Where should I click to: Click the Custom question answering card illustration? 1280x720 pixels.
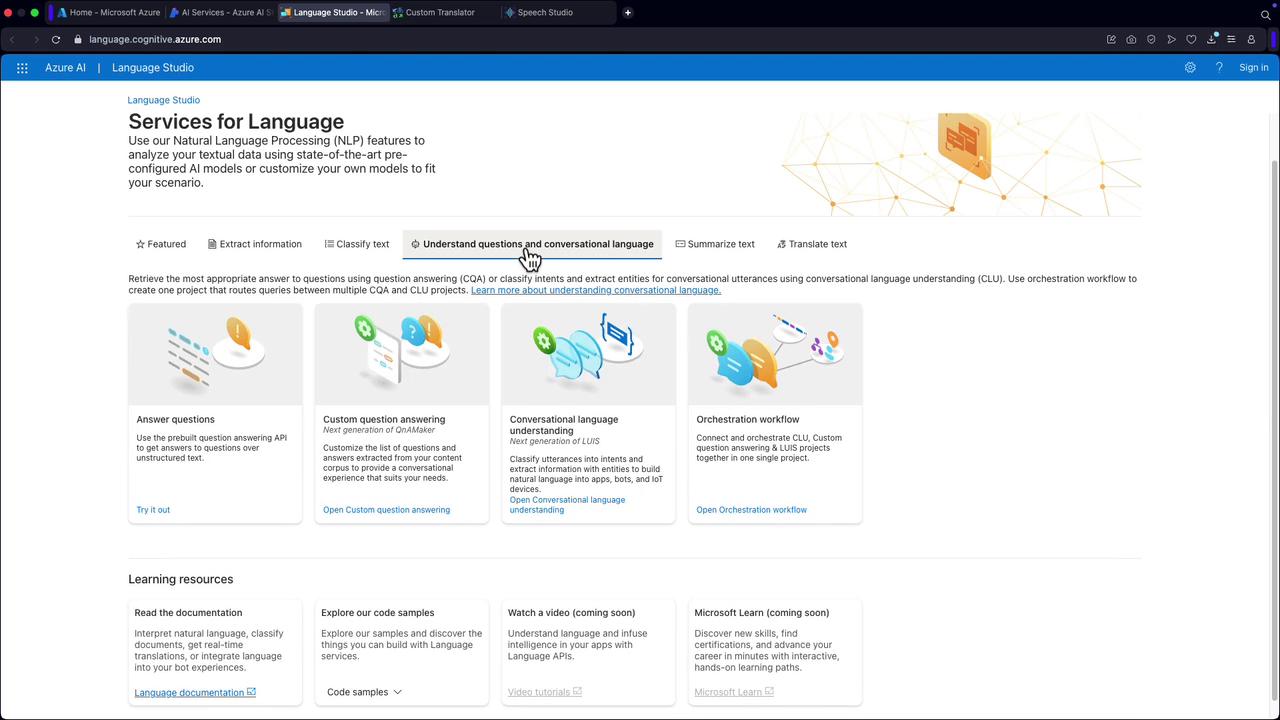(x=402, y=355)
